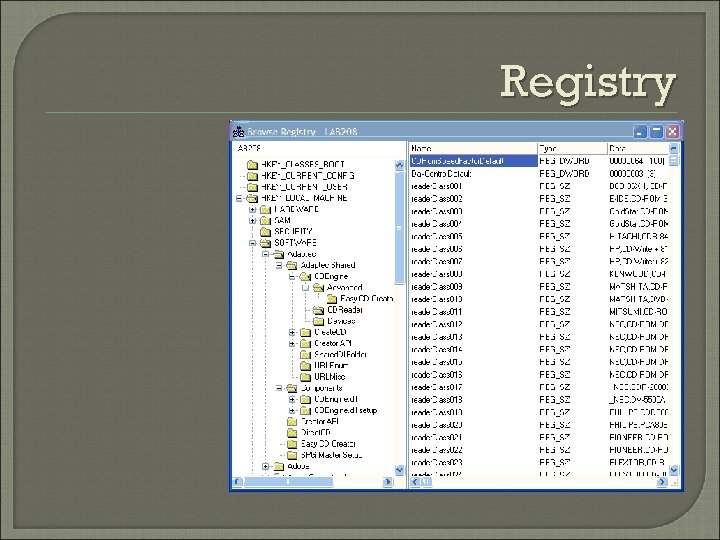Maximize the Browse Registry window

(657, 131)
